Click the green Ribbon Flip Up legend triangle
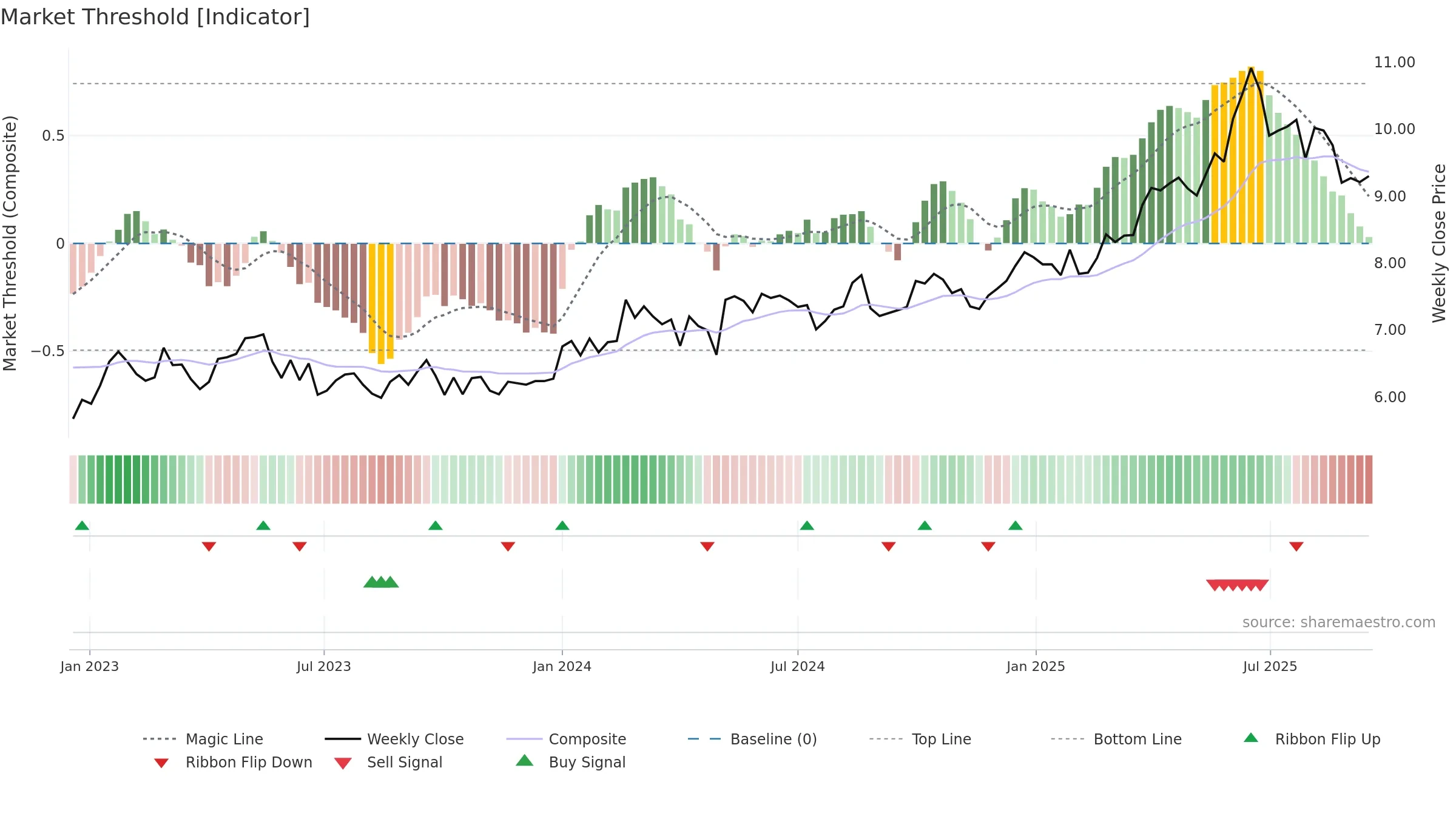 coord(1251,738)
